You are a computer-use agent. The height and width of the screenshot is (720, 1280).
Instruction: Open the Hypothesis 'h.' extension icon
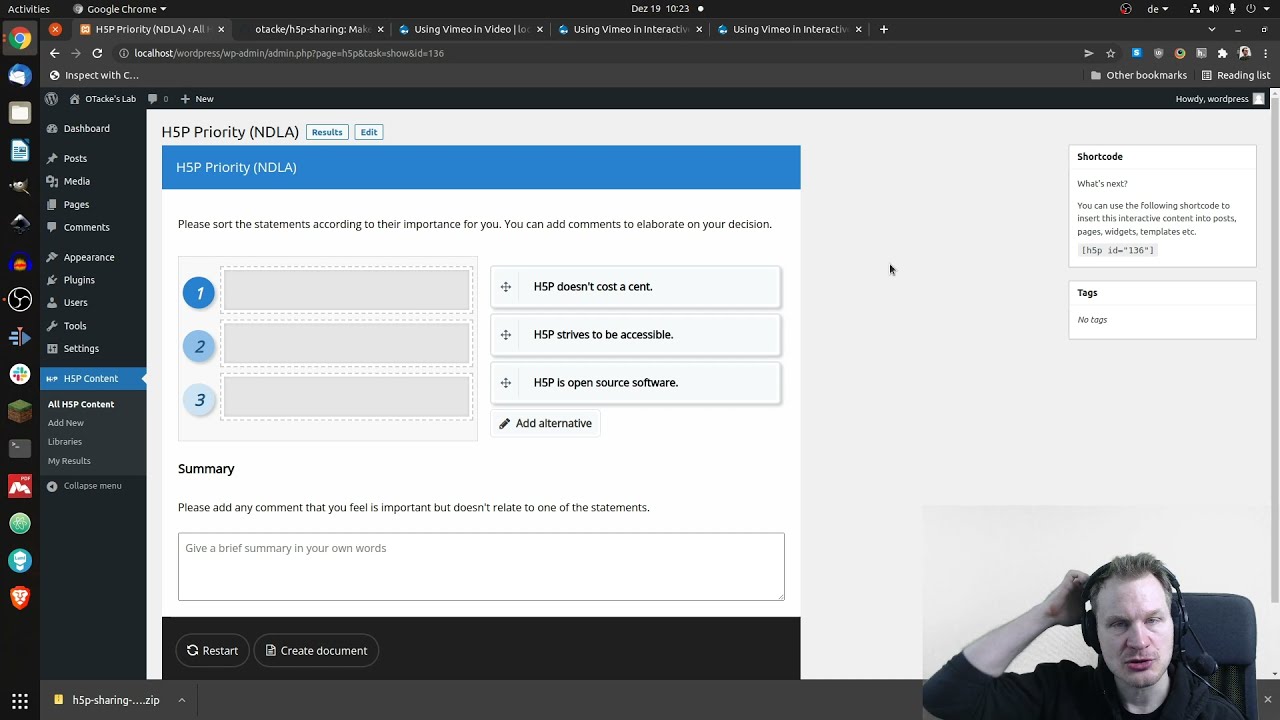[1201, 53]
